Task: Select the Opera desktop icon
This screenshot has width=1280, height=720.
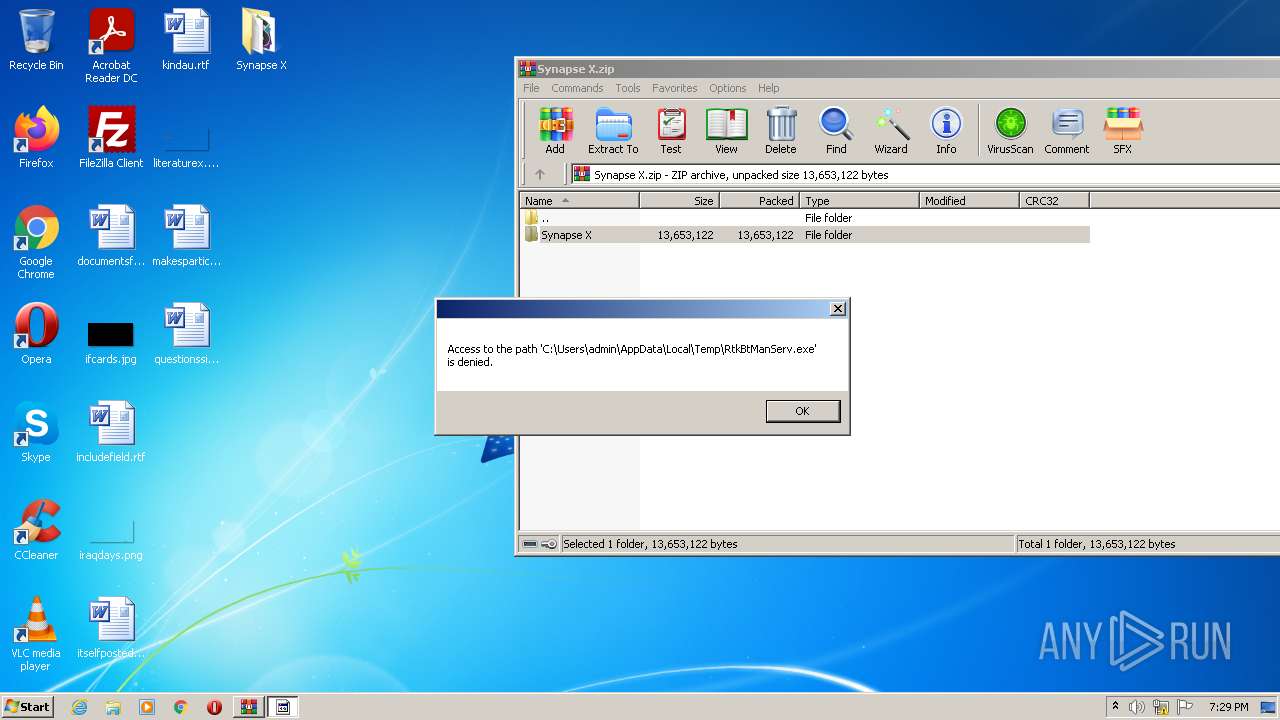Action: click(x=36, y=334)
